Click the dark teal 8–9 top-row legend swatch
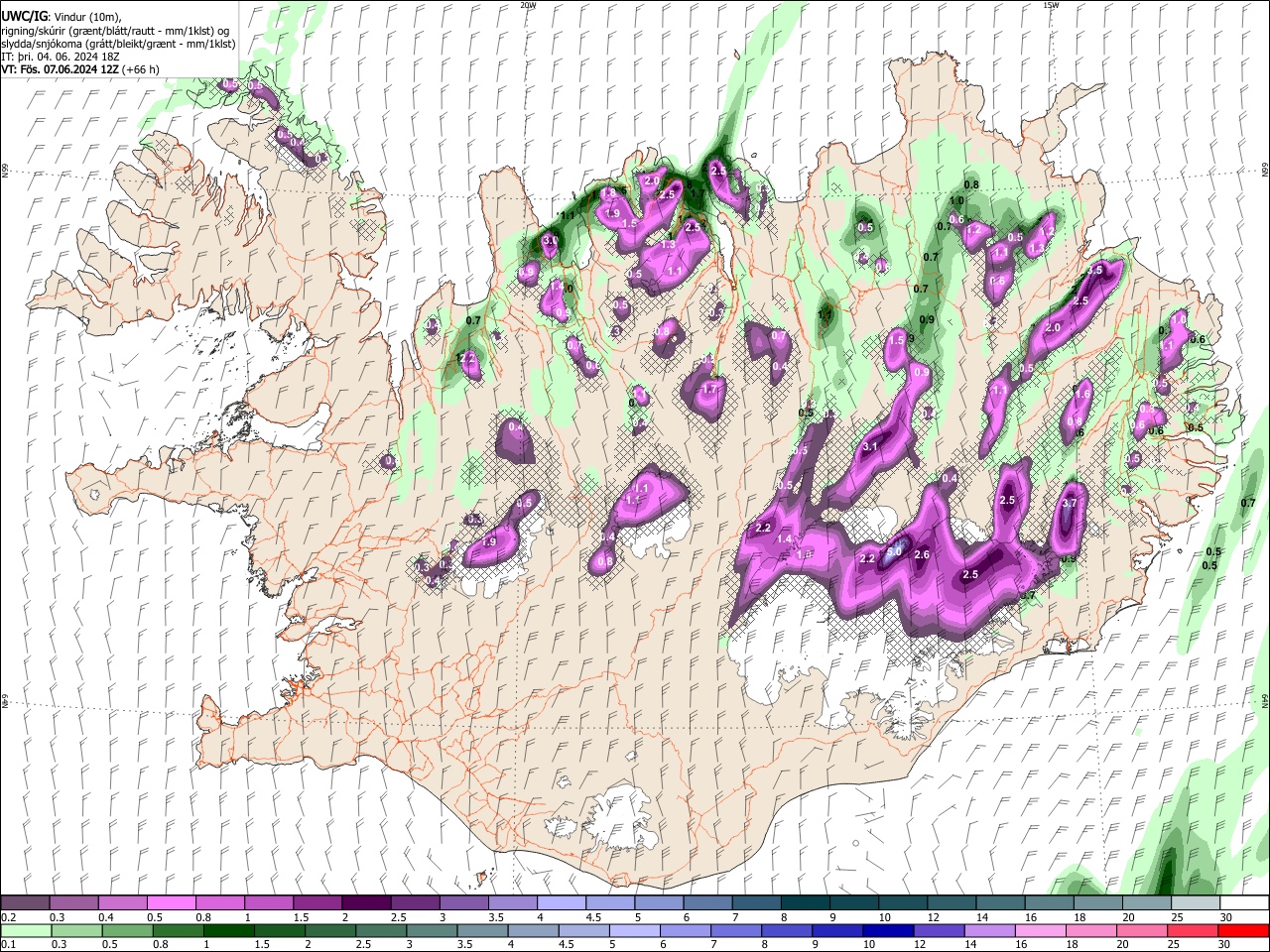 pyautogui.click(x=805, y=903)
